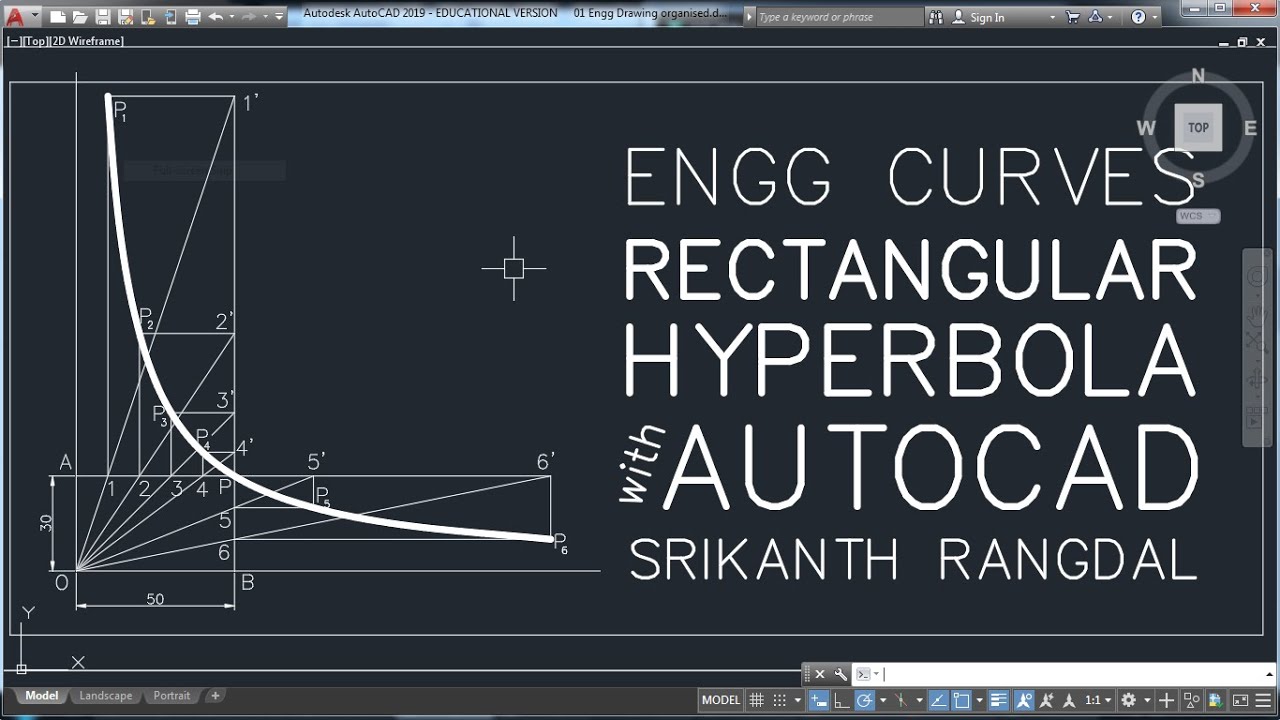Click in the command line input
Image resolution: width=1280 pixels, height=720 pixels.
[x=1065, y=674]
